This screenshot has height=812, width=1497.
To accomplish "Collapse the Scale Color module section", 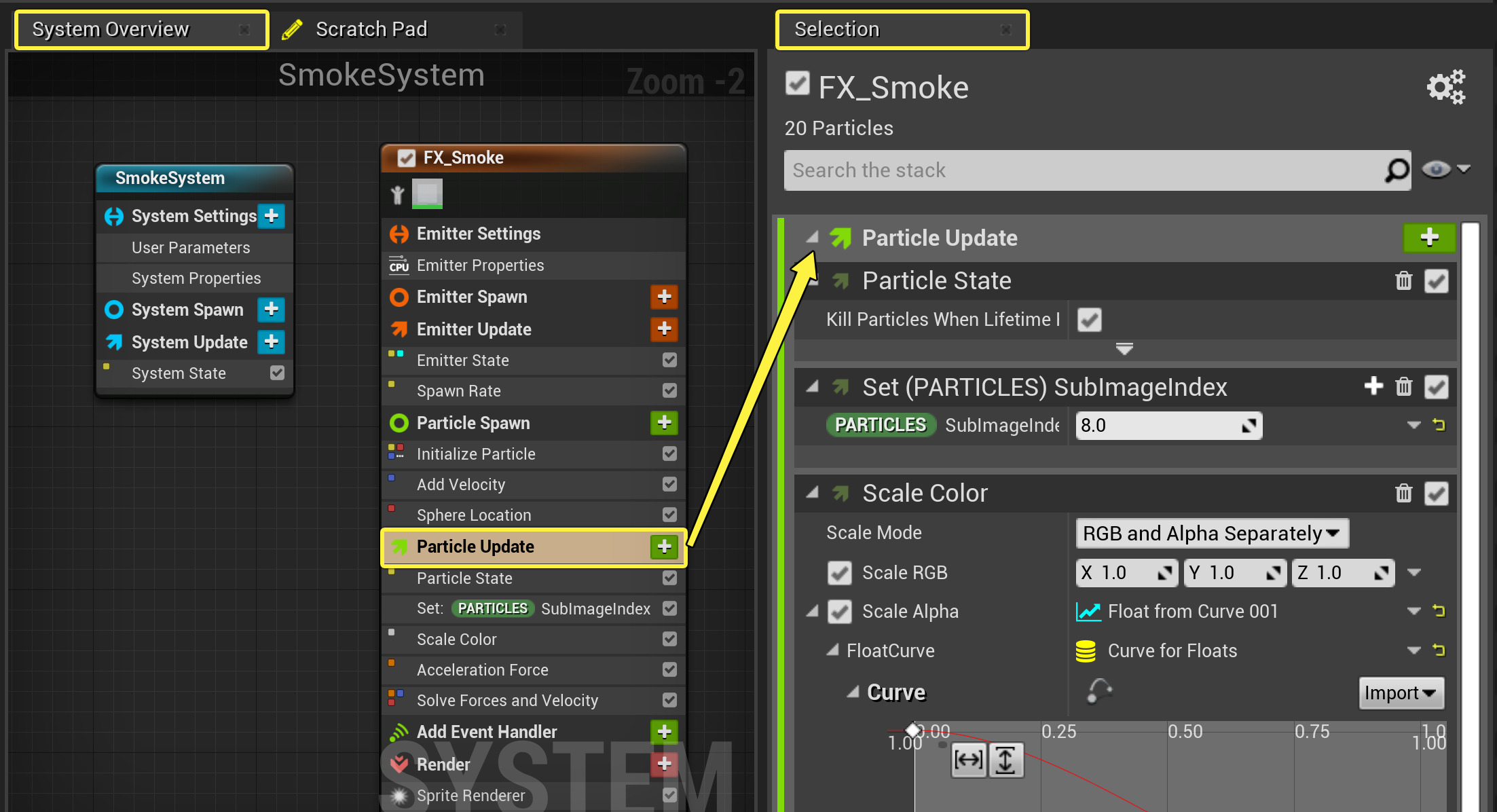I will click(x=812, y=494).
